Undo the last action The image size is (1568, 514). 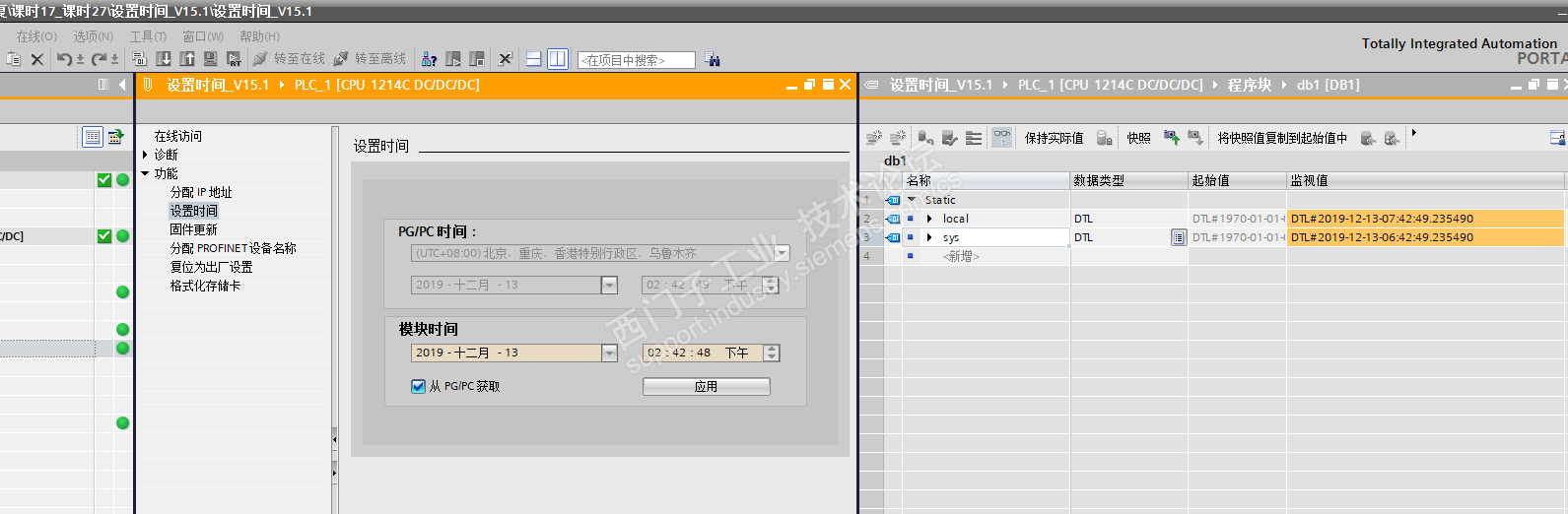[64, 59]
